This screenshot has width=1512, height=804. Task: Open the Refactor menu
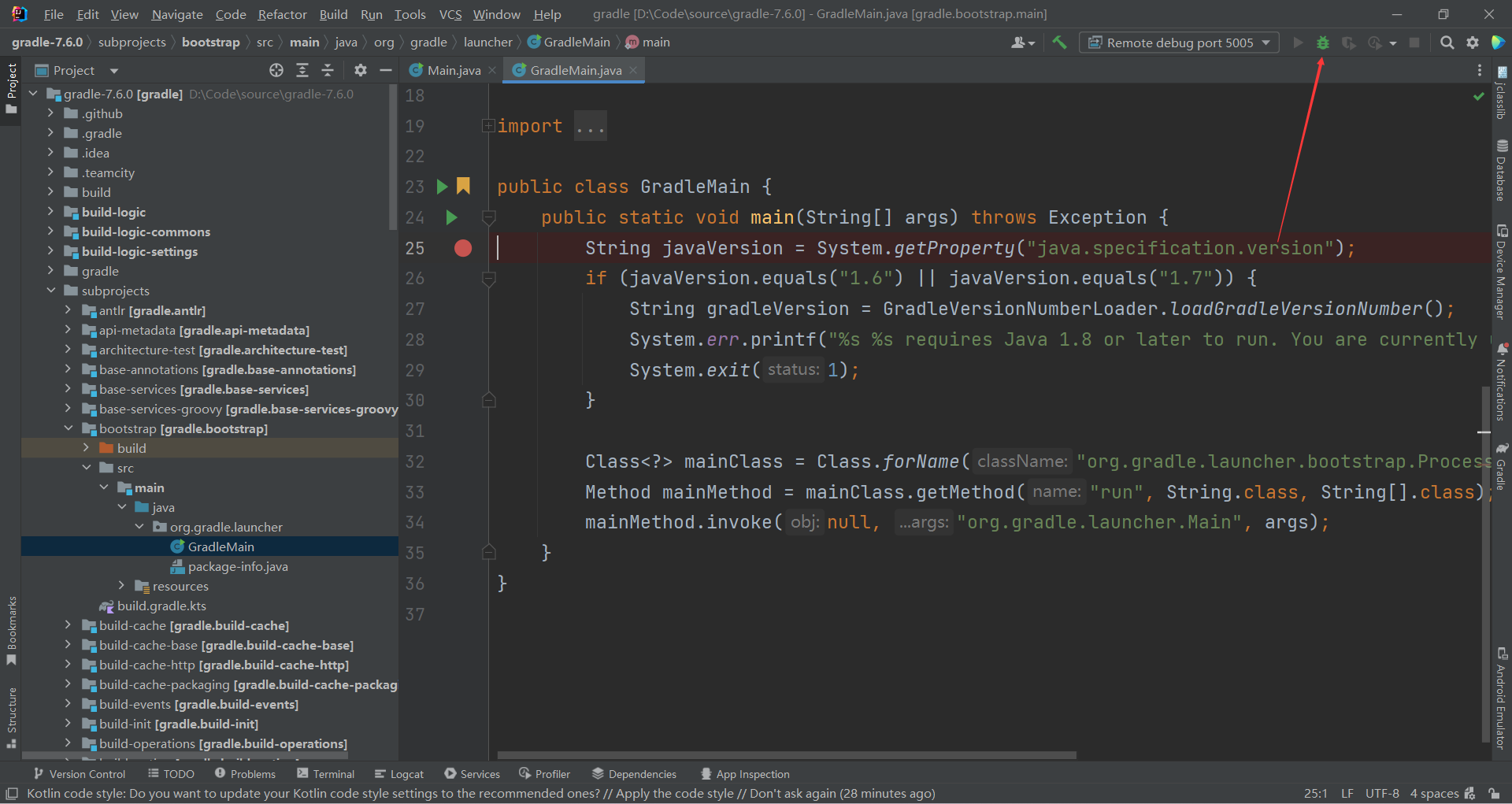pos(282,14)
